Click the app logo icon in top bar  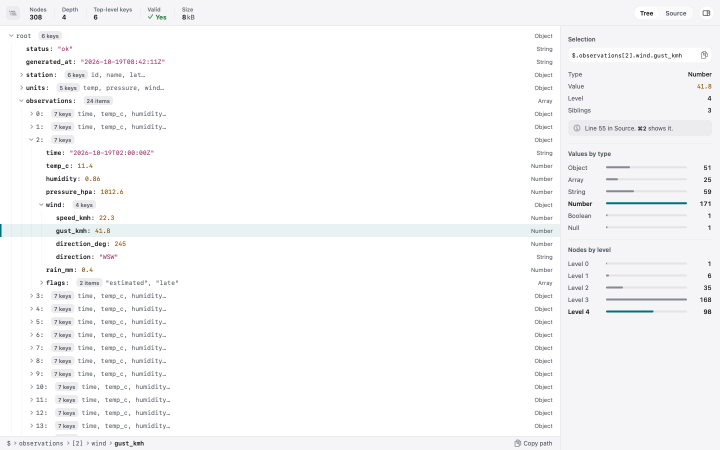pyautogui.click(x=13, y=13)
